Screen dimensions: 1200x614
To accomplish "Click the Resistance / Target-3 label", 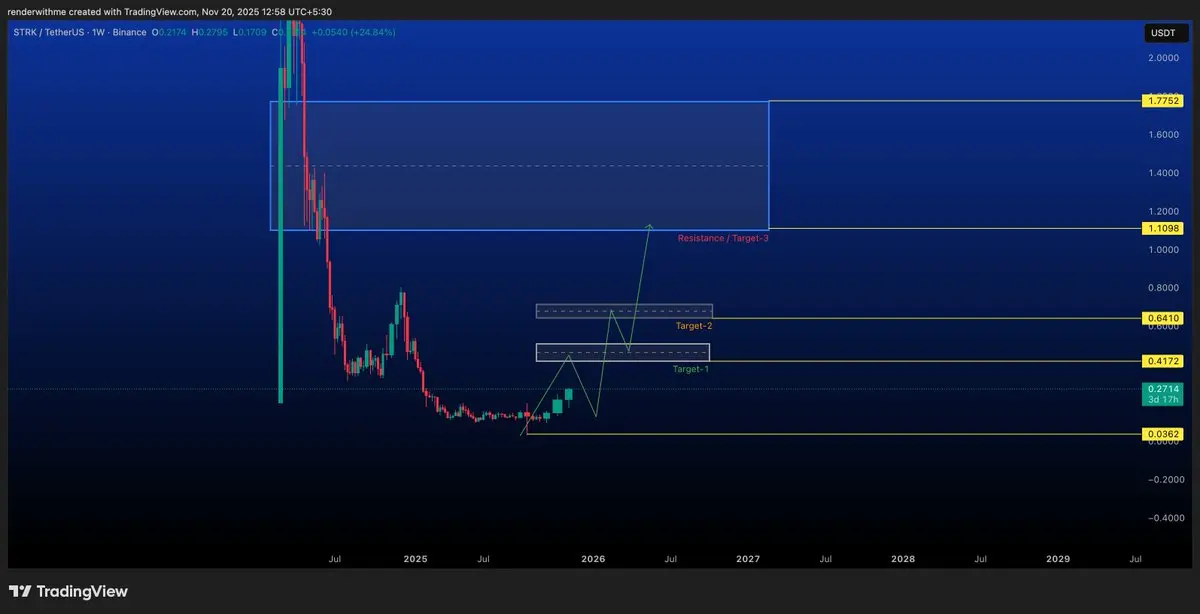I will coord(723,238).
